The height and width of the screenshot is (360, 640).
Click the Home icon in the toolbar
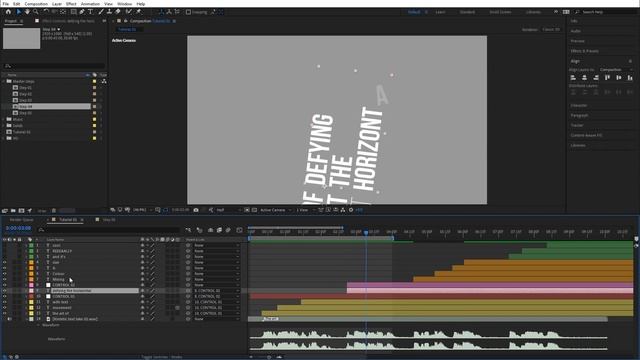[x=8, y=12]
